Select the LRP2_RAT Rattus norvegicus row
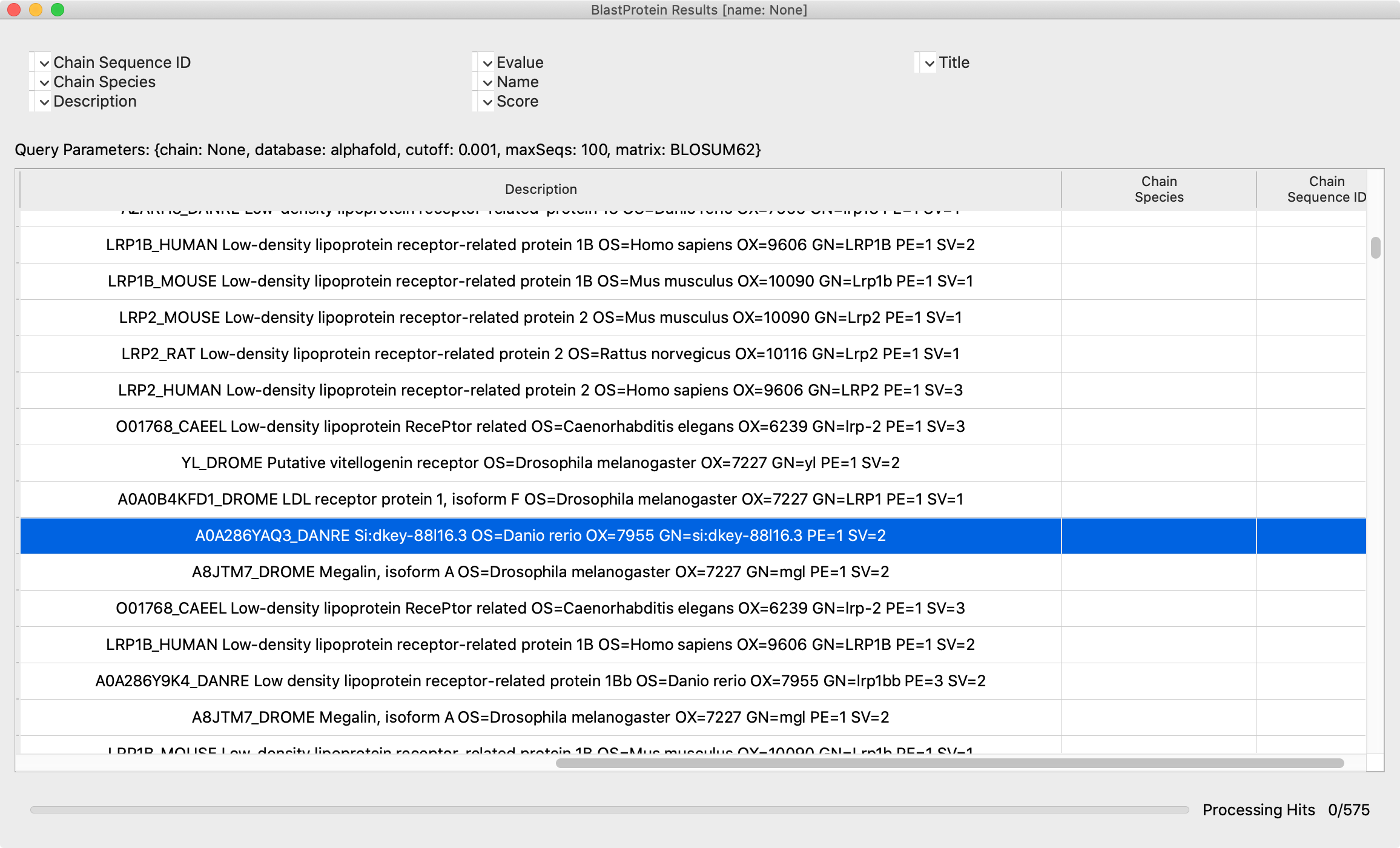The height and width of the screenshot is (848, 1400). [x=540, y=354]
